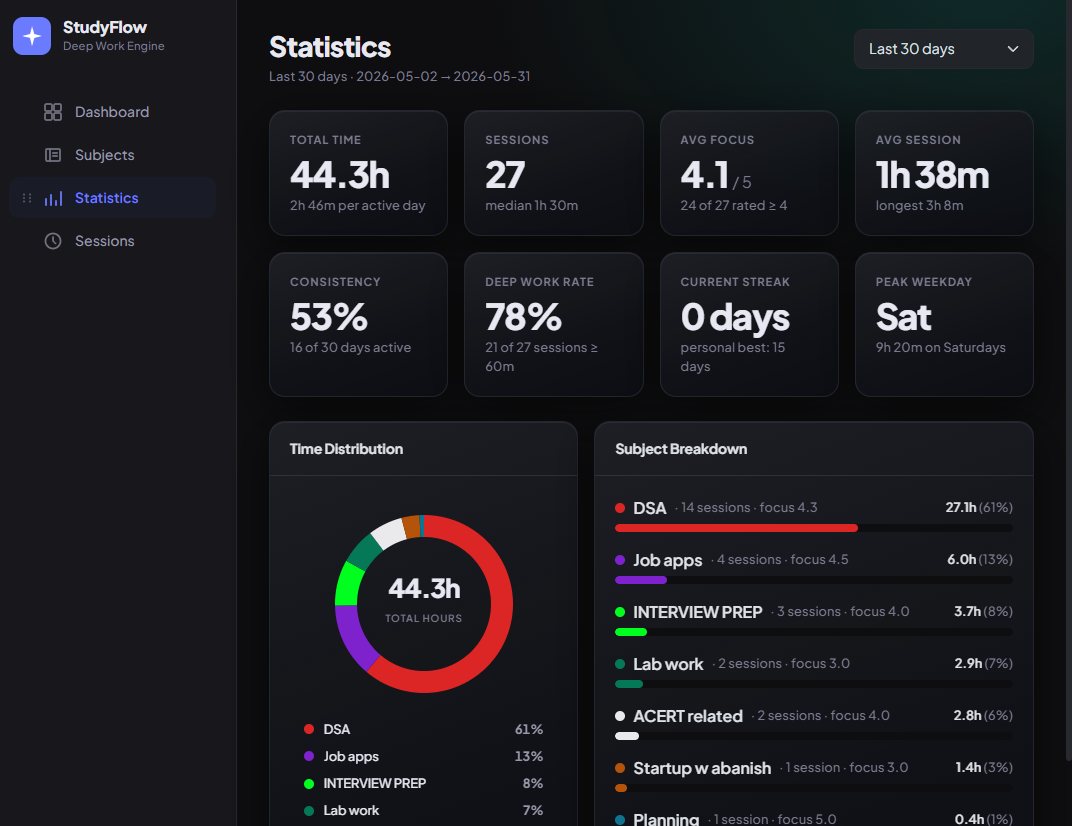Click the white ACERT related progress bar
The image size is (1072, 826).
627,736
